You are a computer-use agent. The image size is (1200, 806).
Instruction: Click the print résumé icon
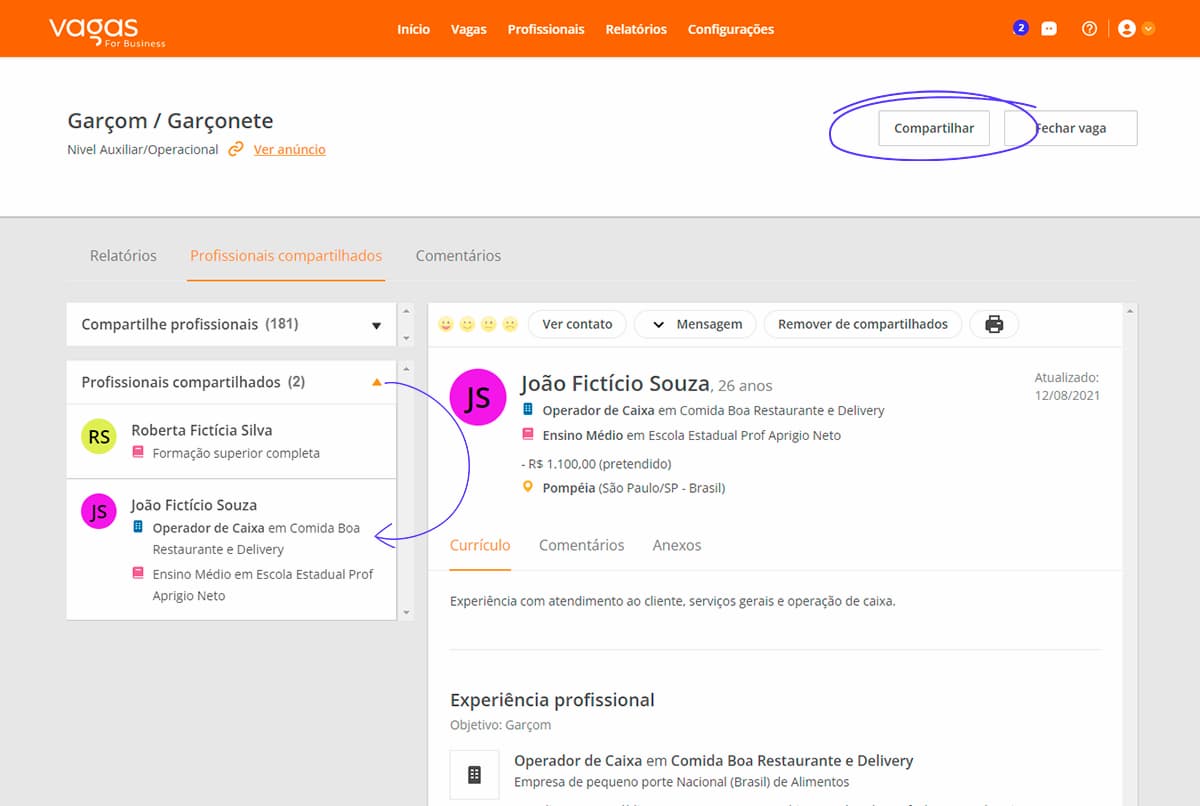point(994,324)
